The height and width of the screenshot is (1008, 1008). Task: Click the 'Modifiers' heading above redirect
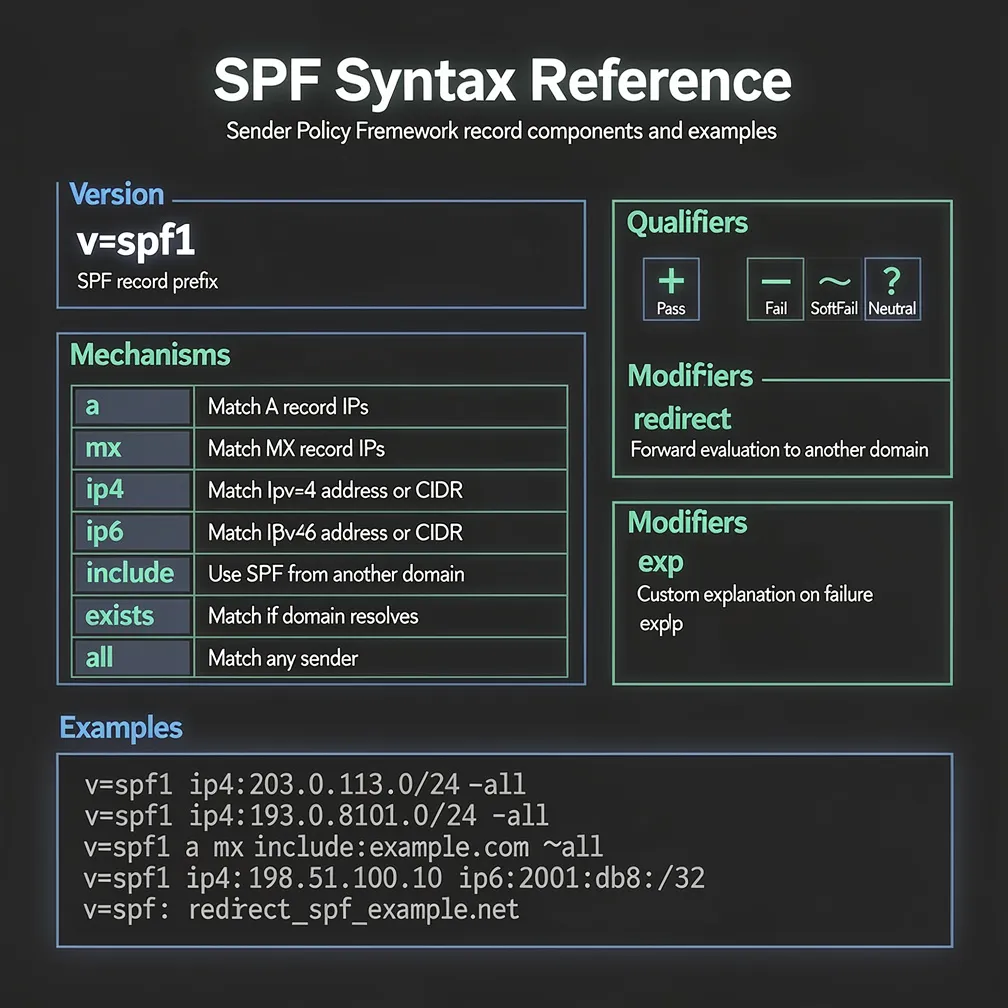tap(690, 376)
